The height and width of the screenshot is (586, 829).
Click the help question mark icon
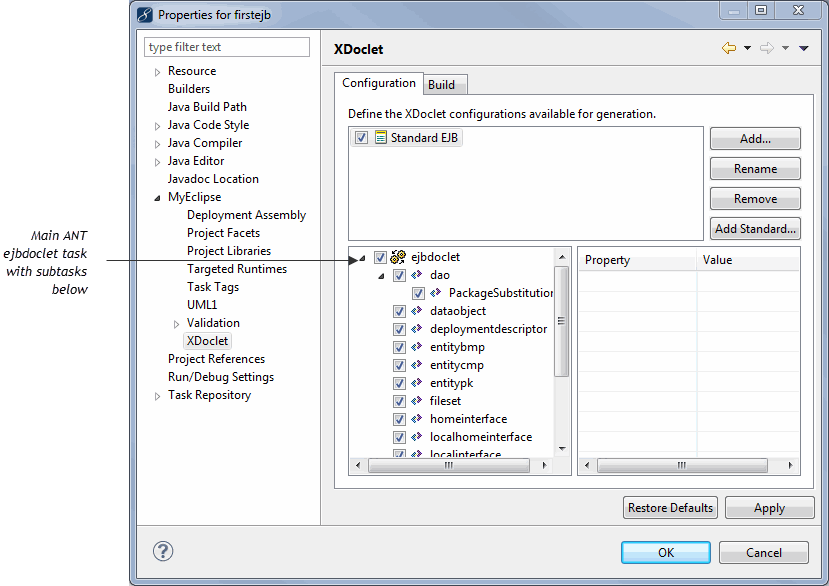click(x=163, y=551)
